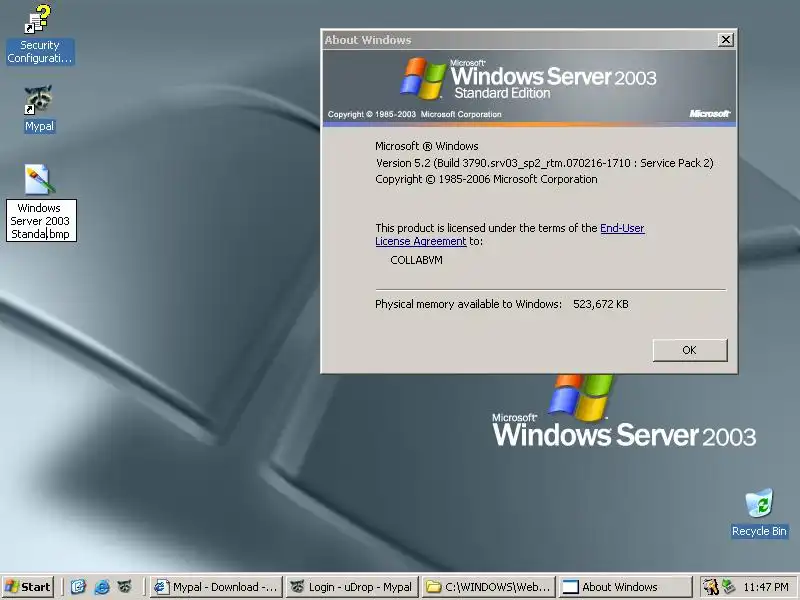Activate the About Windows taskbar button
This screenshot has width=800, height=600.
pyautogui.click(x=625, y=587)
